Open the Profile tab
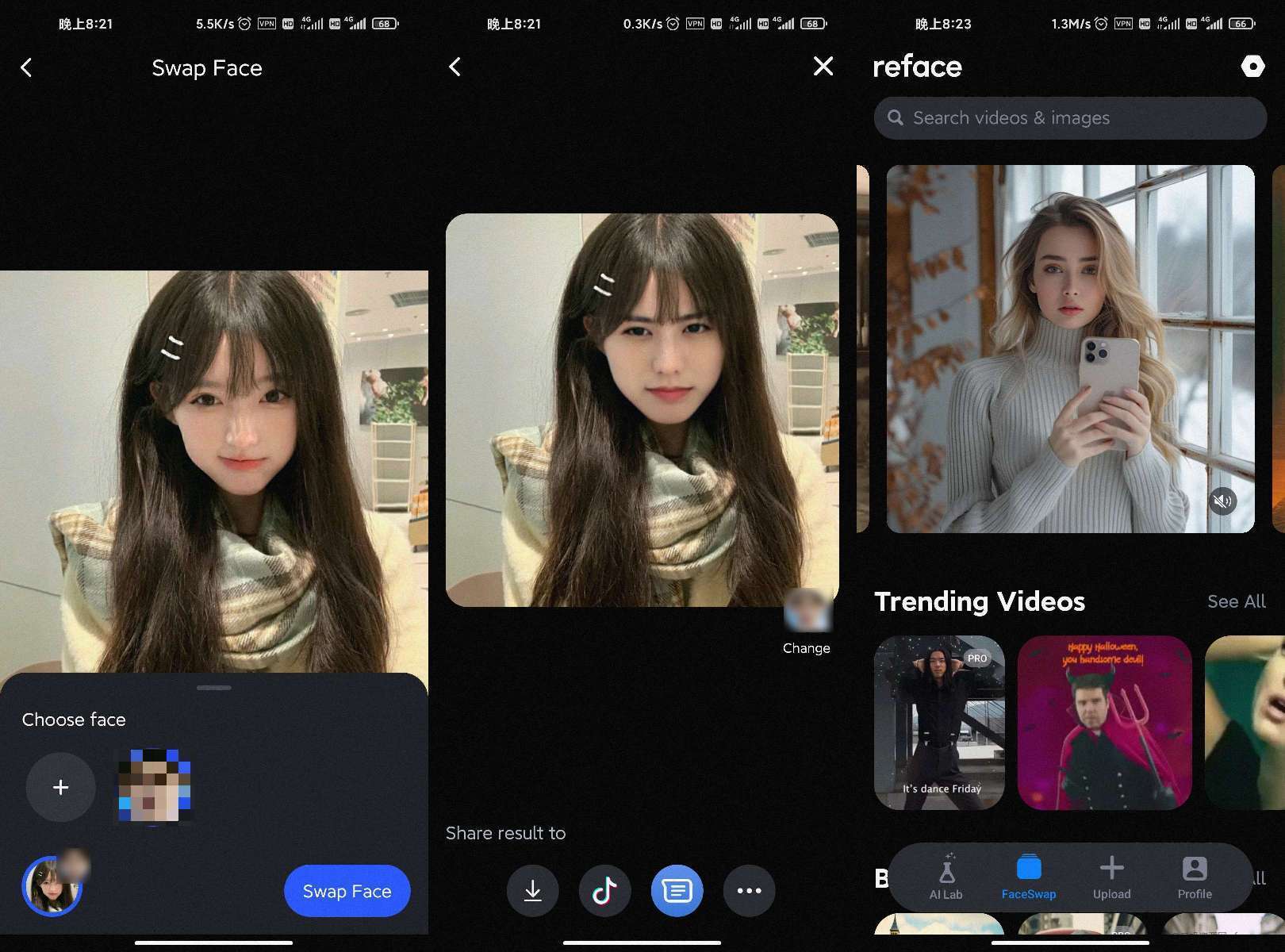1285x952 pixels. 1195,877
